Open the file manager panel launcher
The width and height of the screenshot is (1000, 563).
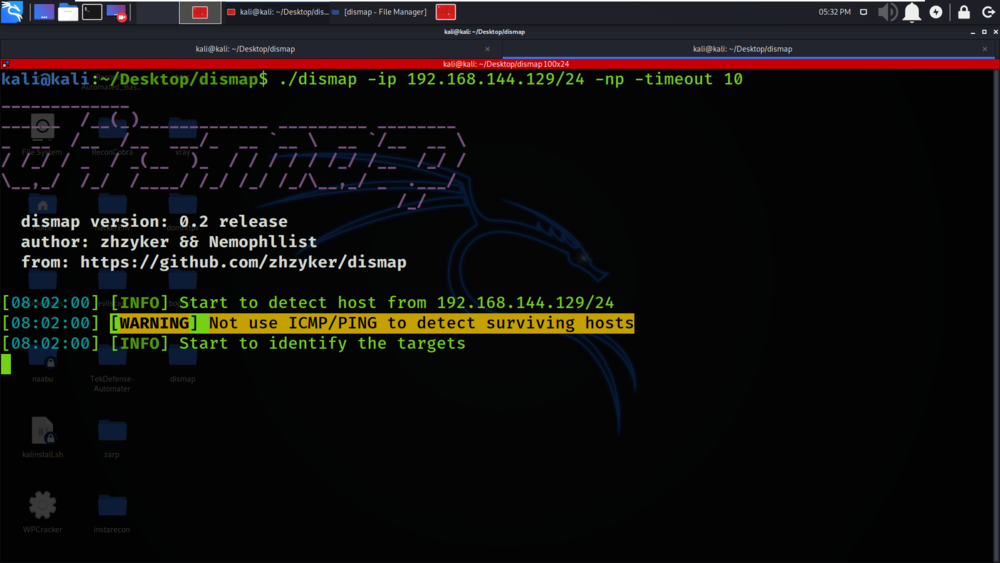pyautogui.click(x=68, y=12)
